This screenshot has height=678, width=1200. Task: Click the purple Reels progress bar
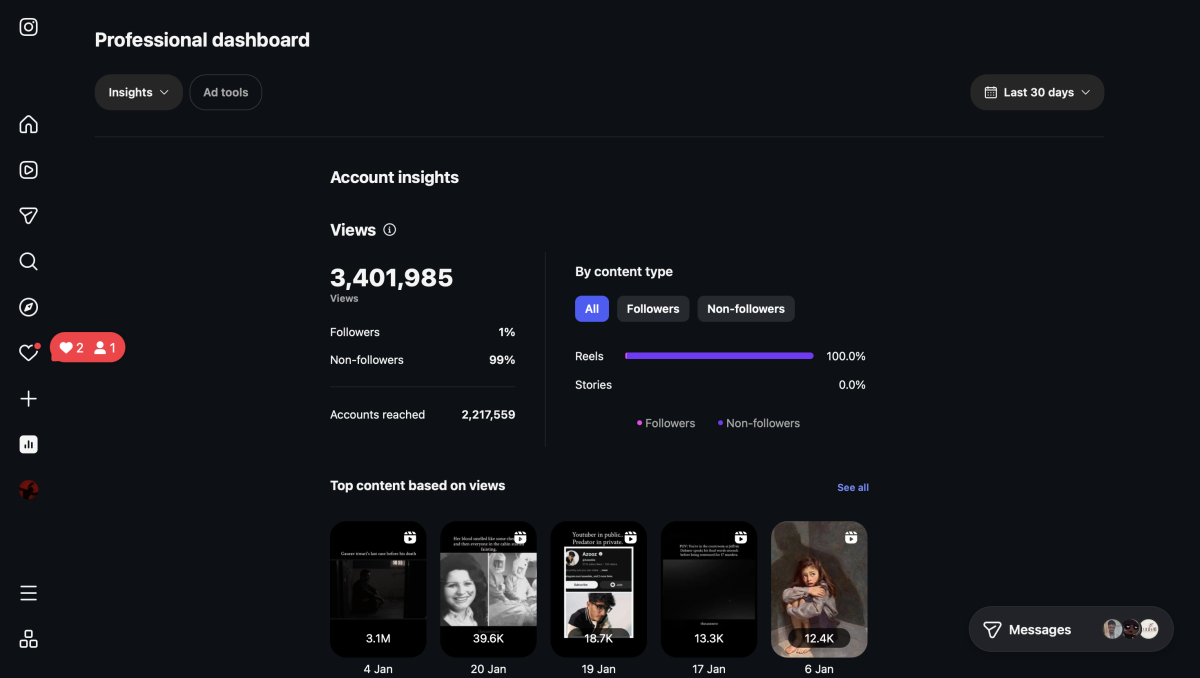click(x=719, y=356)
